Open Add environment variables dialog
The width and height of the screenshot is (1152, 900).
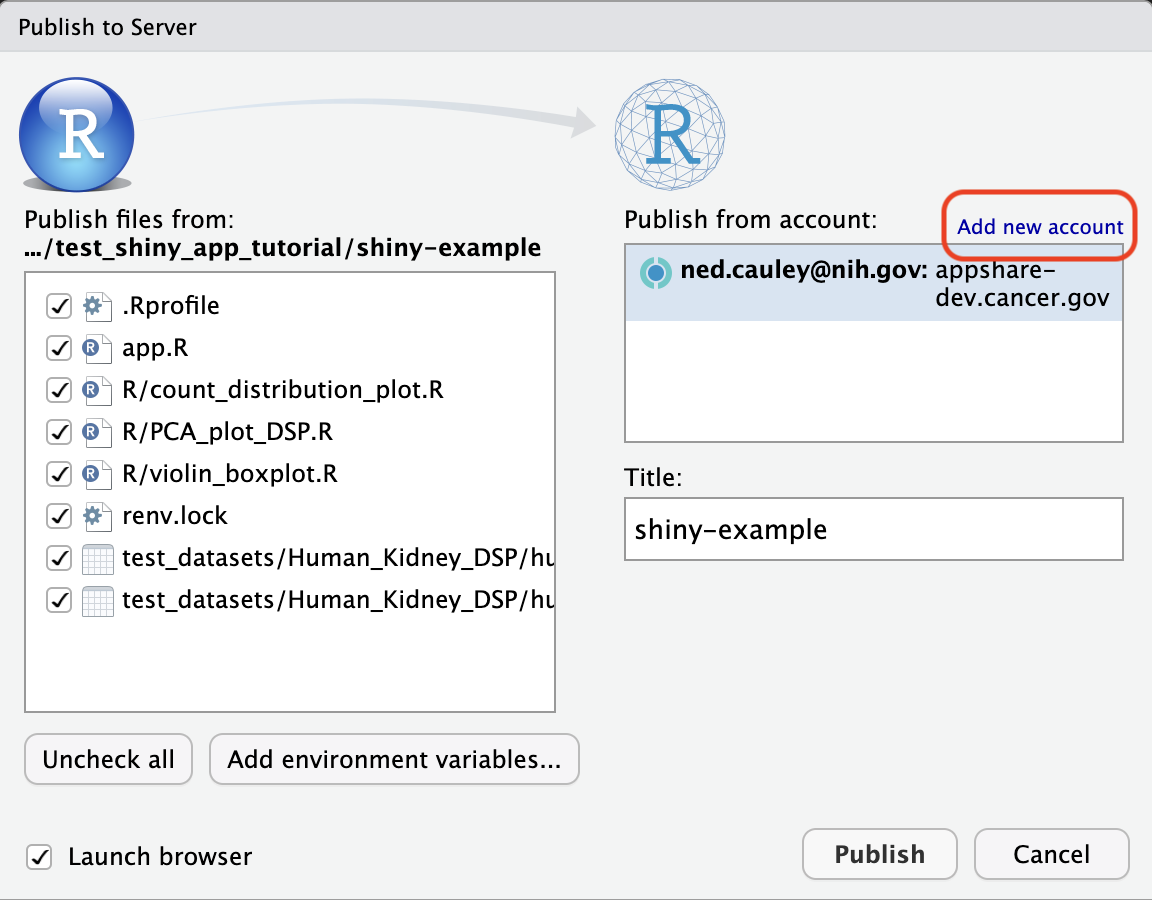394,760
